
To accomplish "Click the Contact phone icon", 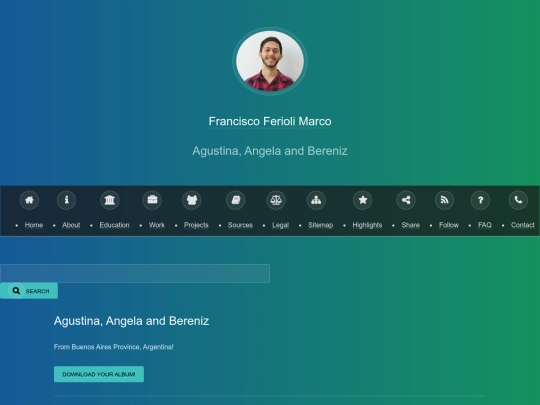I will (x=518, y=200).
